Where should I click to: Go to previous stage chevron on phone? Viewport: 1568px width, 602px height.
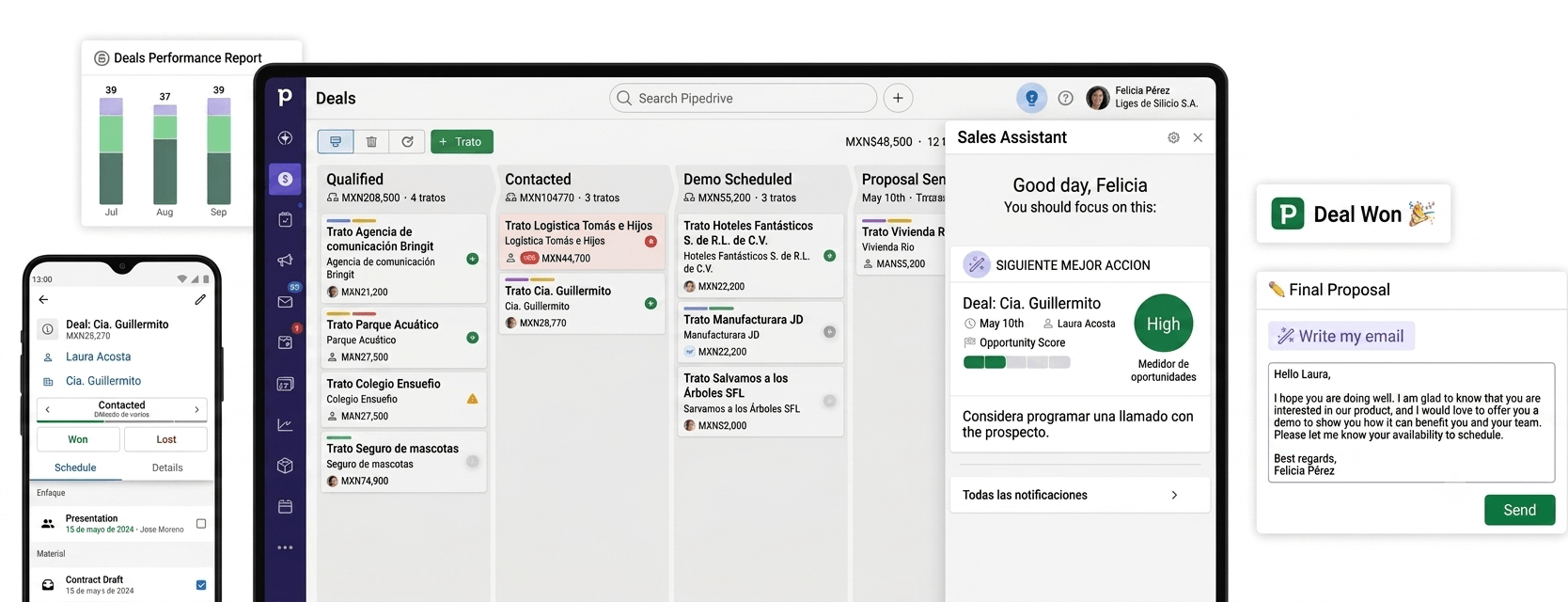tap(48, 409)
